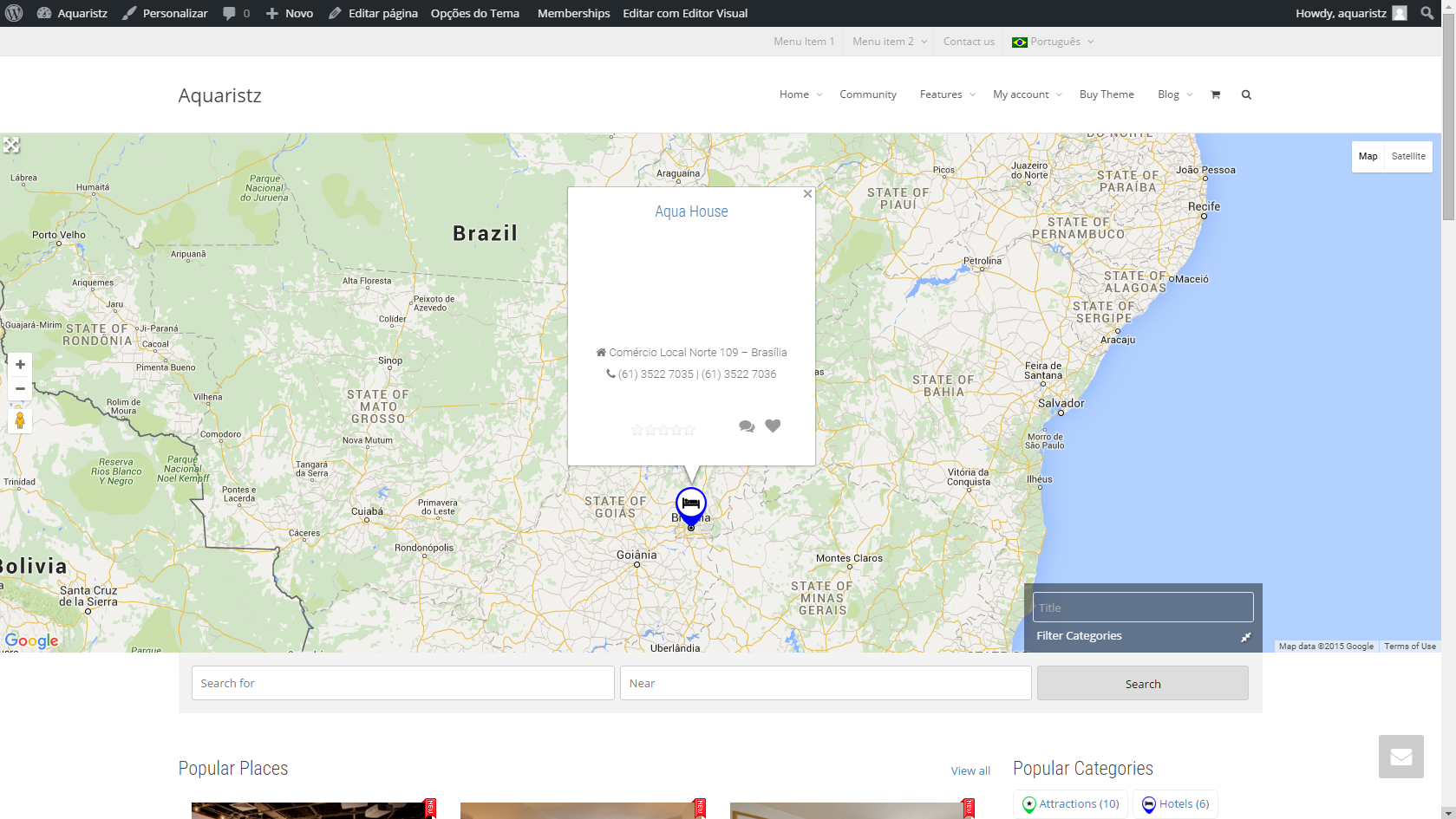Click the user avatar in admin bar
Viewport: 1456px width, 819px height.
1400,13
